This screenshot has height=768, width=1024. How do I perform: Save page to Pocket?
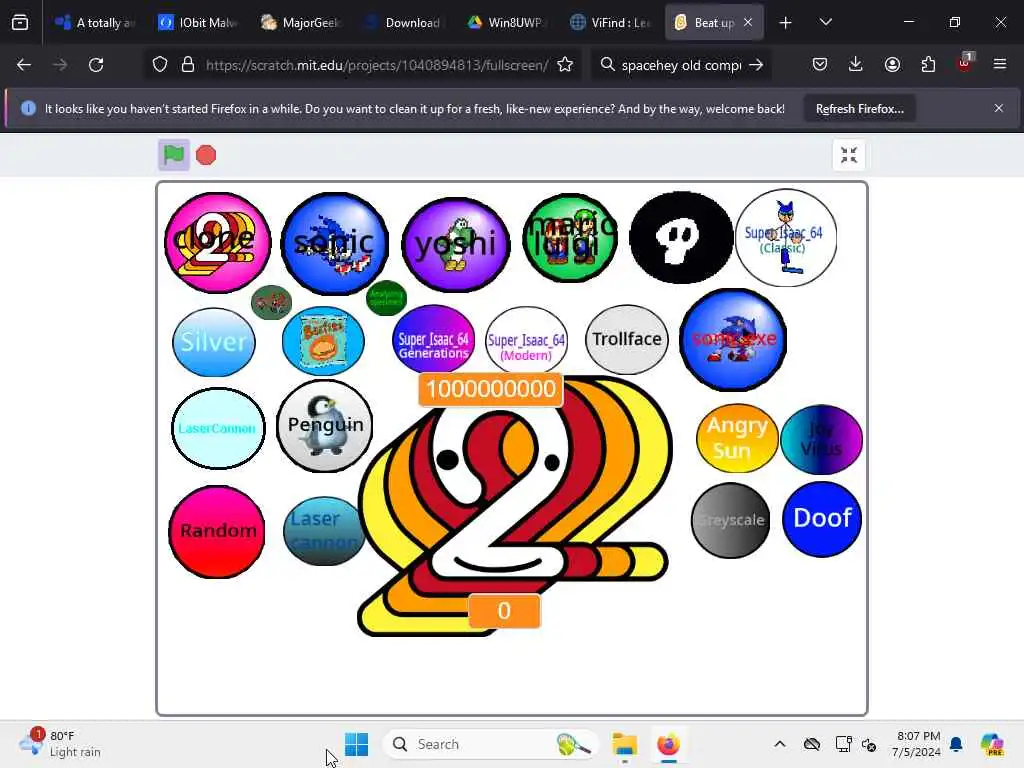pos(820,64)
